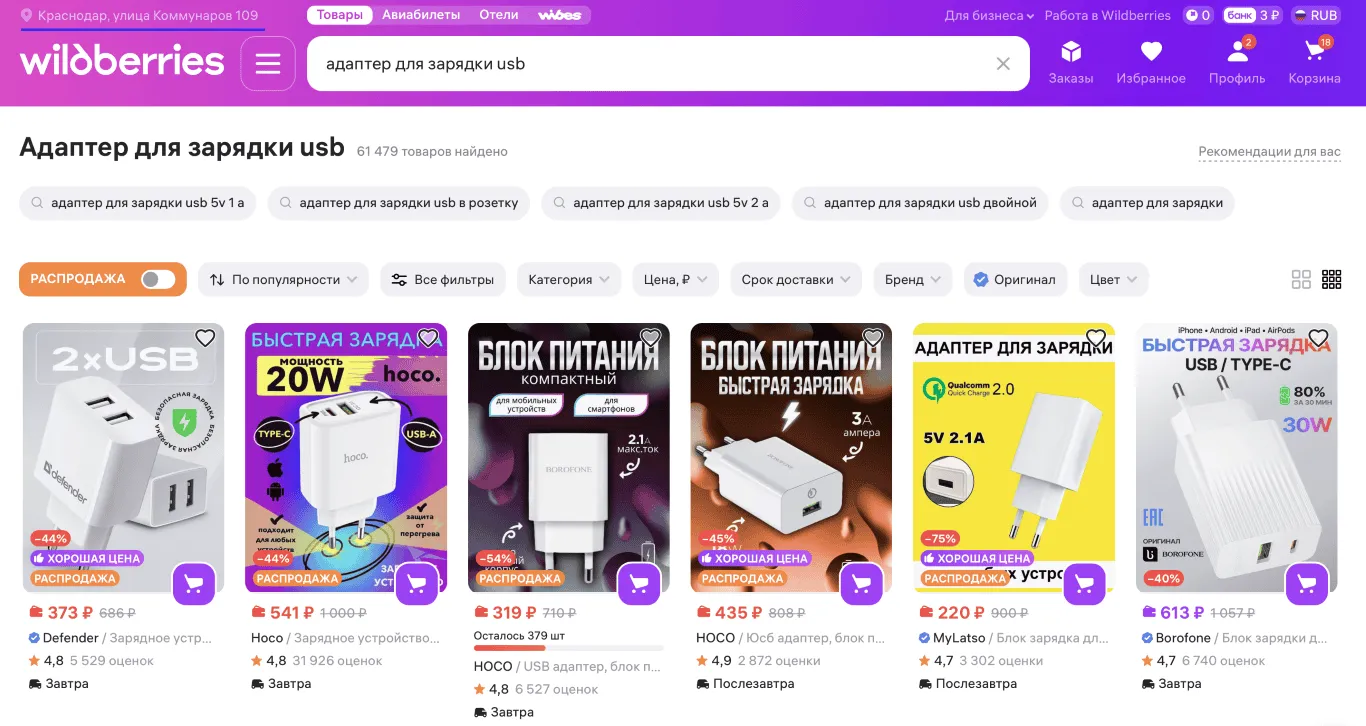Image resolution: width=1366 pixels, height=726 pixels.
Task: Open Все фильтры button
Action: pyautogui.click(x=443, y=280)
